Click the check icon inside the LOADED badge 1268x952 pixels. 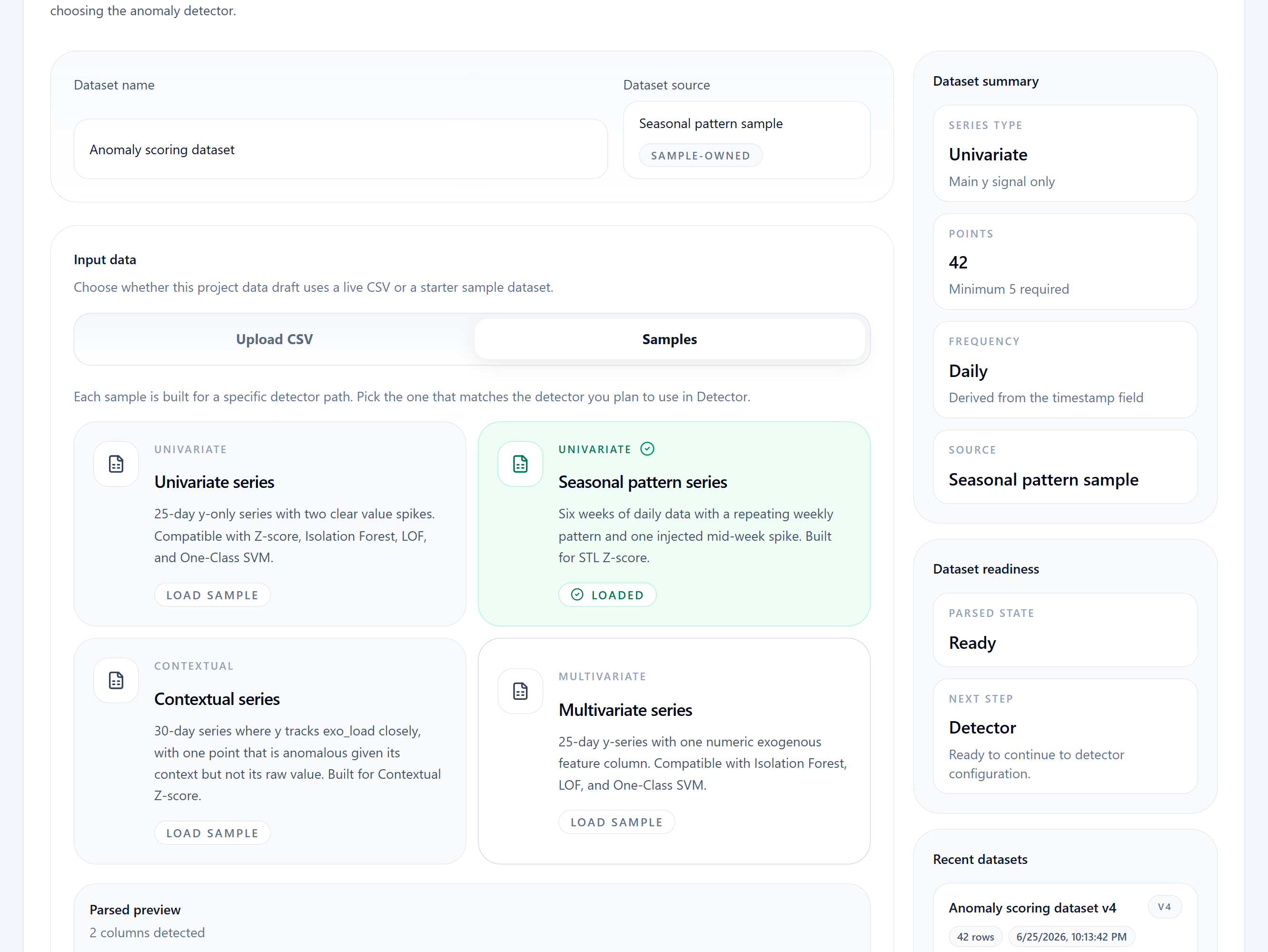coord(577,595)
